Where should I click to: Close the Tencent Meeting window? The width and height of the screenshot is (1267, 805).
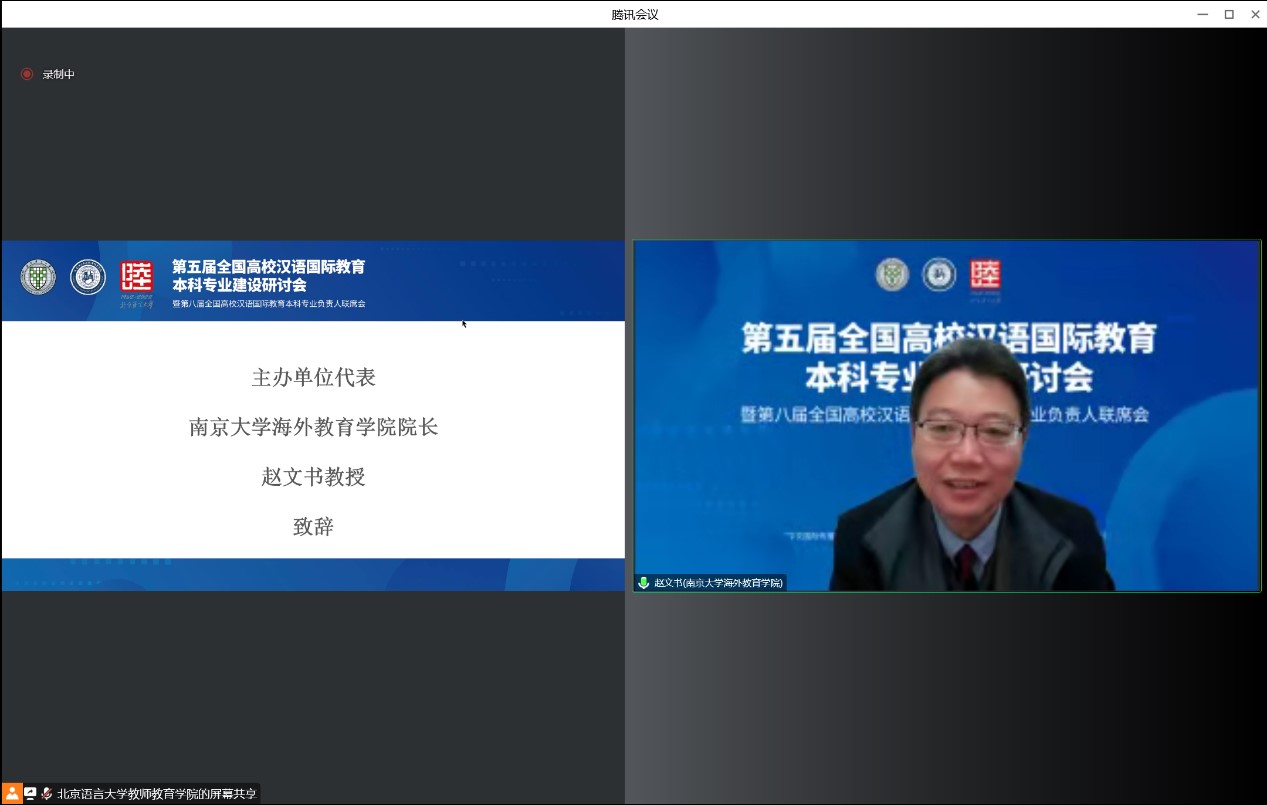(1255, 14)
